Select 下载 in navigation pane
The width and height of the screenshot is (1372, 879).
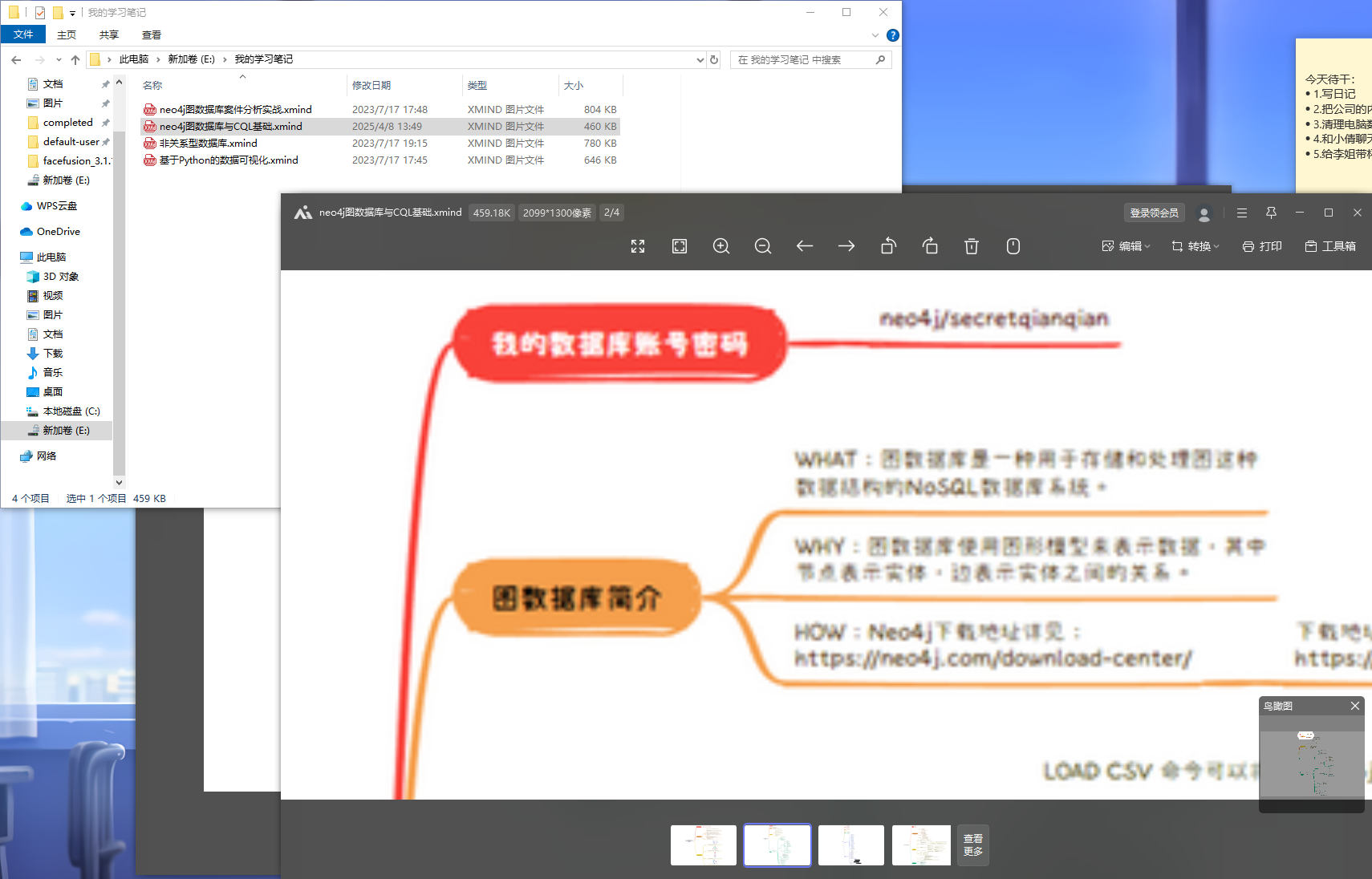point(53,353)
